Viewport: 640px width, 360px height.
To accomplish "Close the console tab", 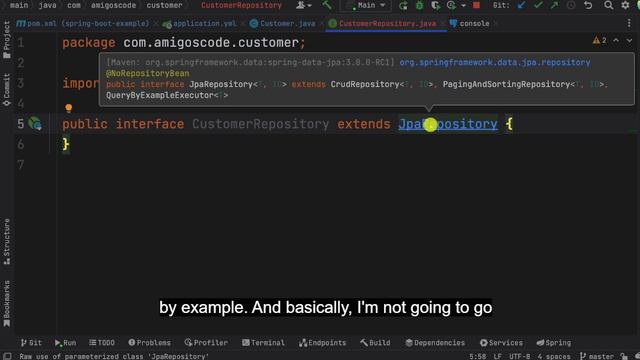I will point(495,24).
